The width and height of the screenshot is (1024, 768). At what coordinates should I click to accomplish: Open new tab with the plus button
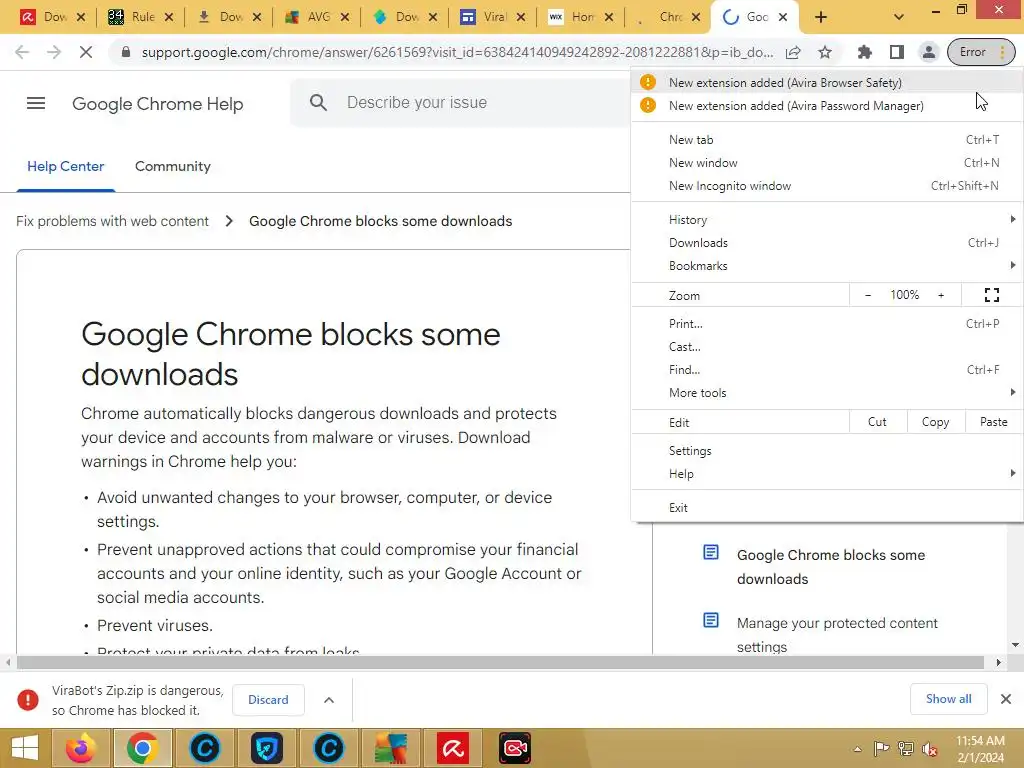pos(821,17)
